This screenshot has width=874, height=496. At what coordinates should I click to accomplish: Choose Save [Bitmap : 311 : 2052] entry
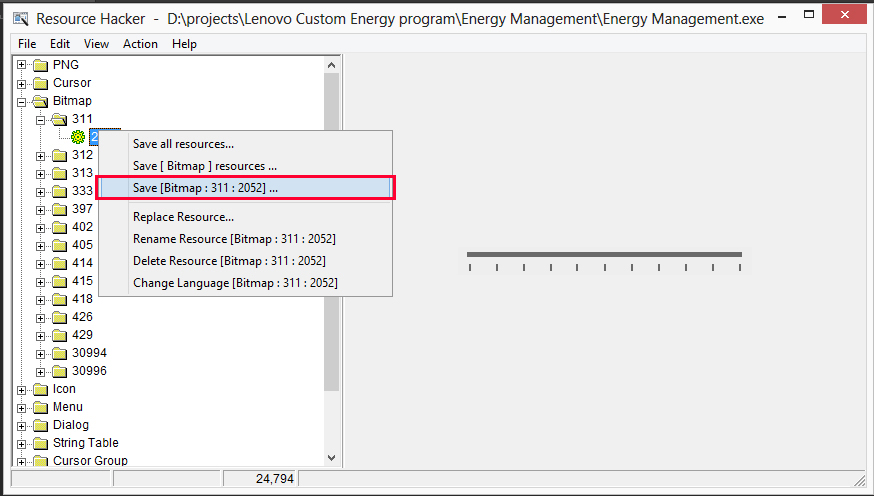tap(246, 188)
